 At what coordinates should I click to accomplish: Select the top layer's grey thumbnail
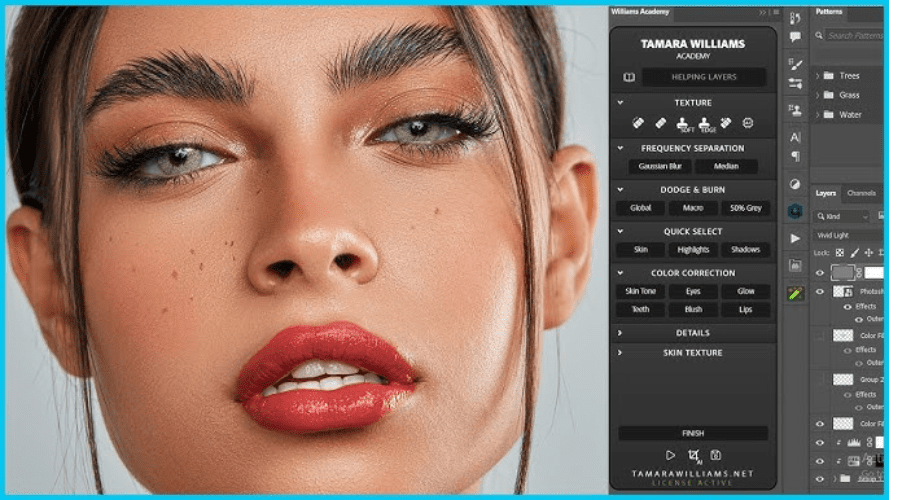pos(843,273)
